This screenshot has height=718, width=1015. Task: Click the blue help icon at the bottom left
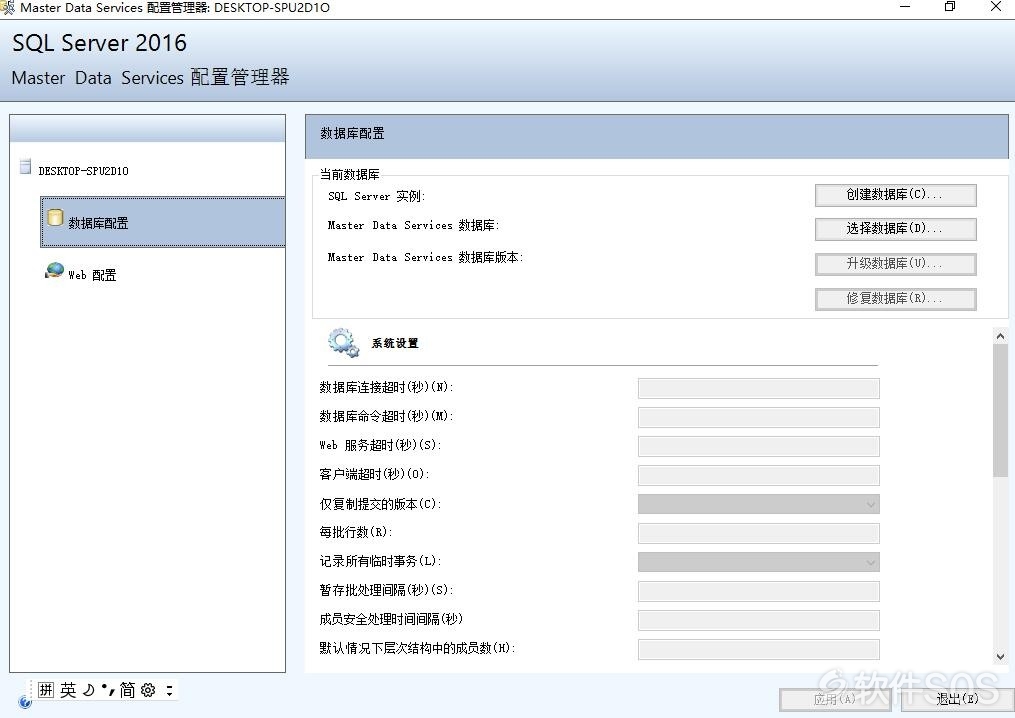(25, 702)
